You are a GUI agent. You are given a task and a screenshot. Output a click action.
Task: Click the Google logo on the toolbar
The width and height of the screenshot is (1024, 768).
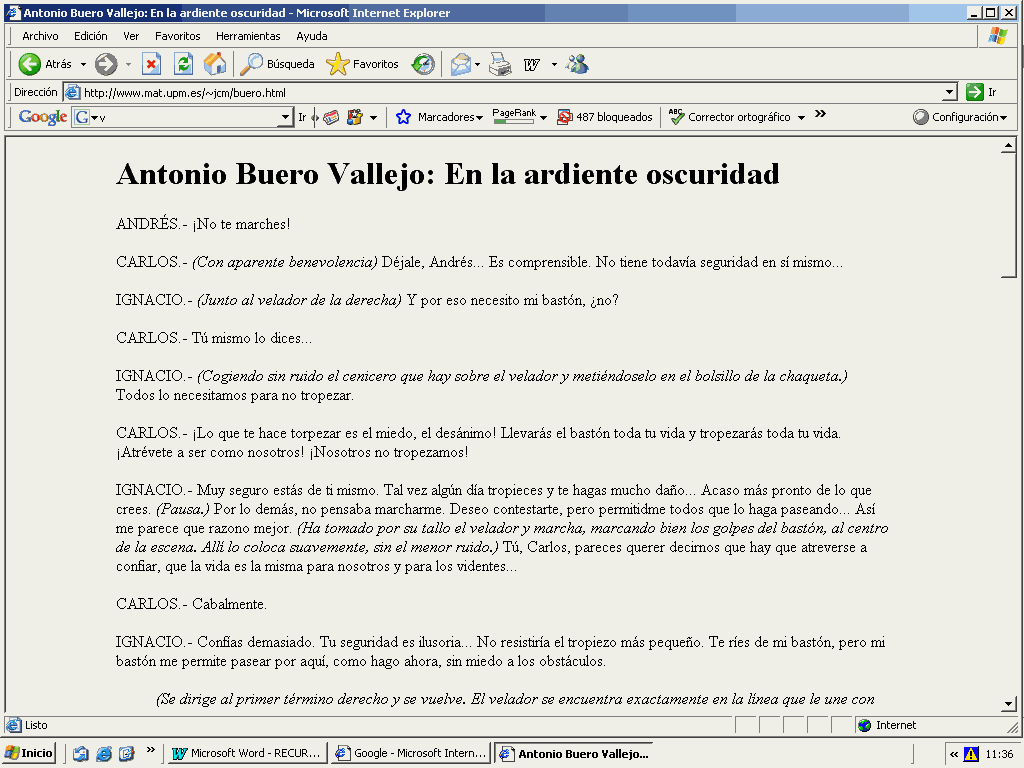coord(42,117)
